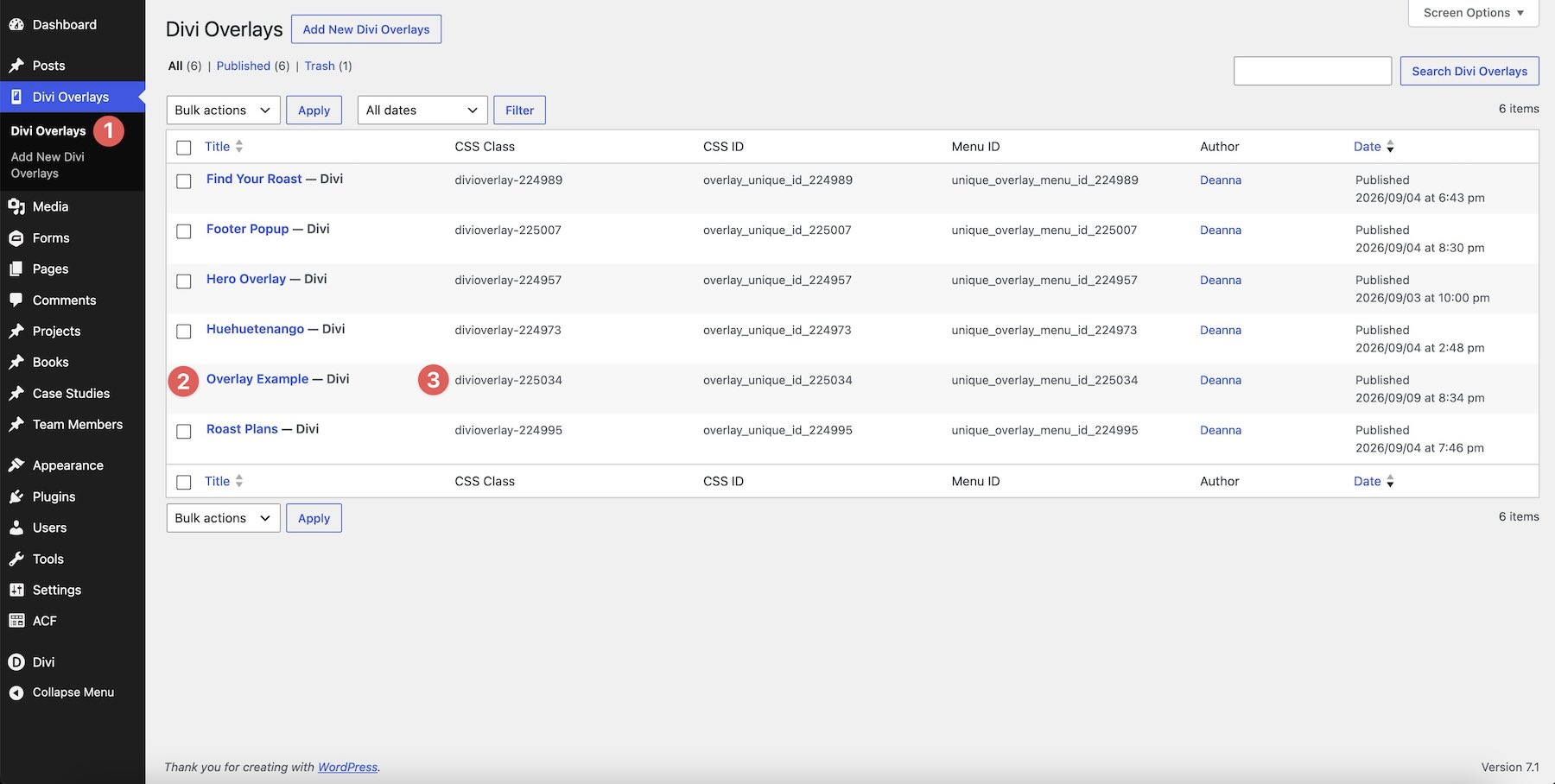This screenshot has width=1555, height=784.
Task: Click Date sort arrows in table footer
Action: pos(1390,481)
